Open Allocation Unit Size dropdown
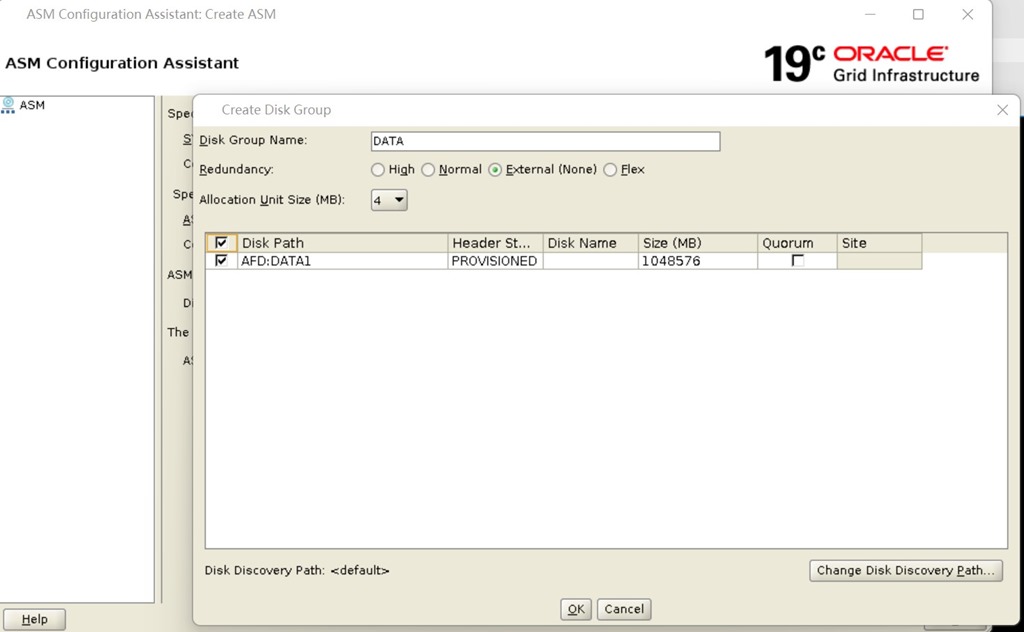 tap(389, 200)
